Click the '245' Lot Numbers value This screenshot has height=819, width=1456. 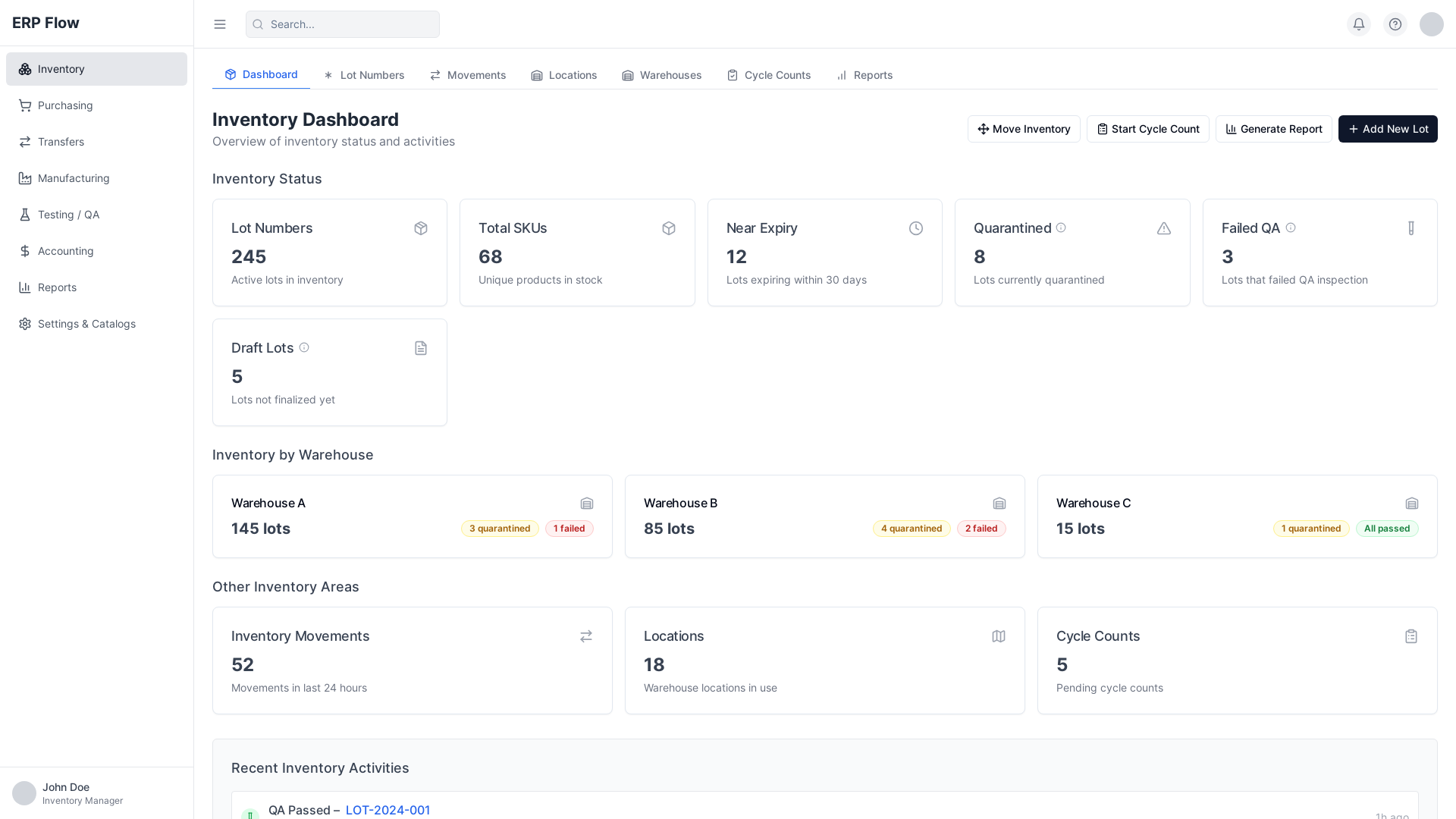pos(249,256)
